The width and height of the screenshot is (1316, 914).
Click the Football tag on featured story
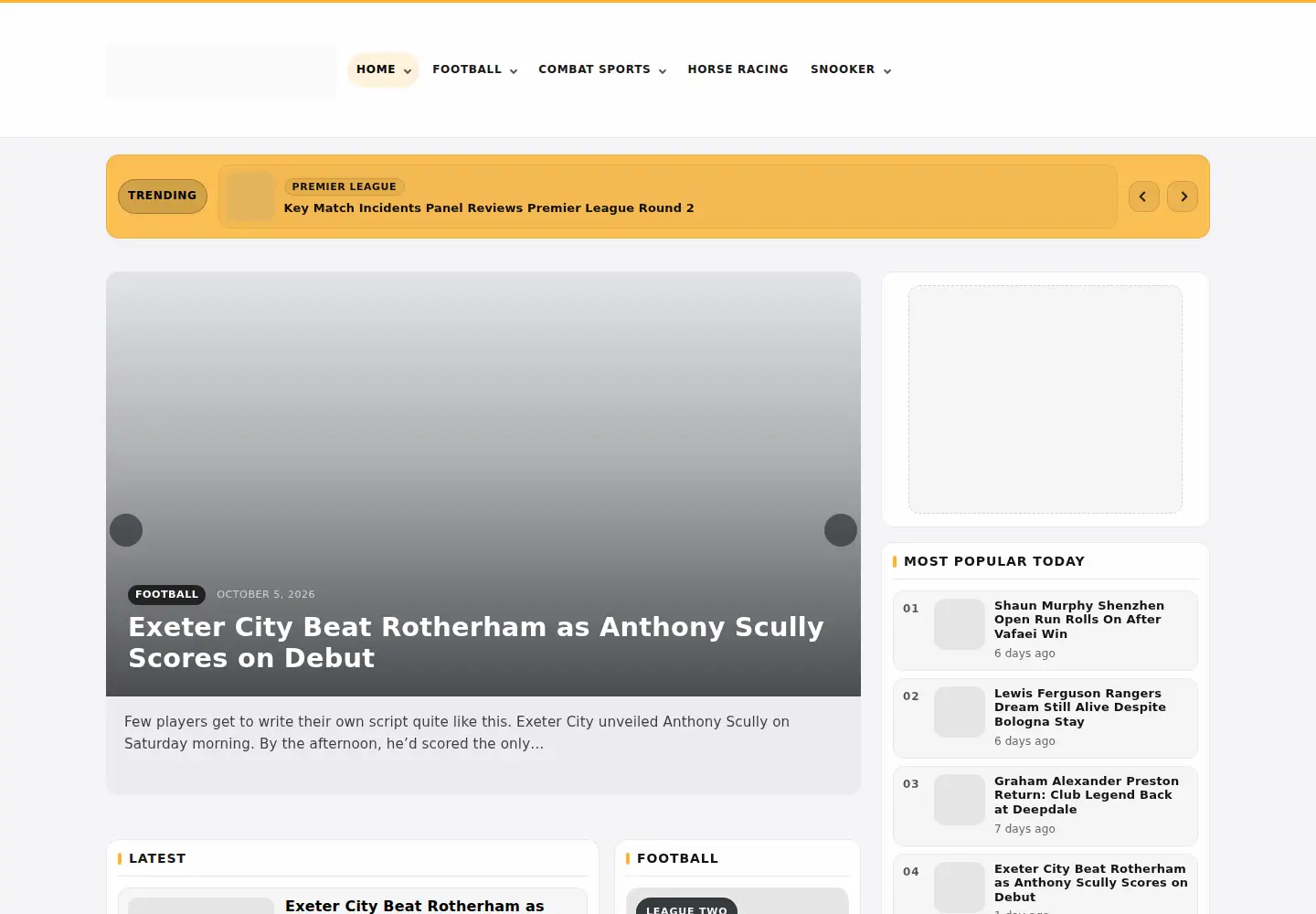click(x=166, y=594)
